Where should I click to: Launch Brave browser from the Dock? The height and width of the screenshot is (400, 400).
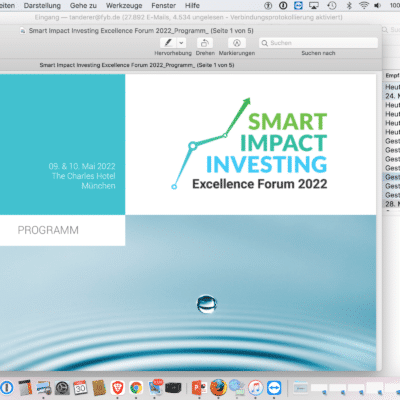click(x=117, y=388)
